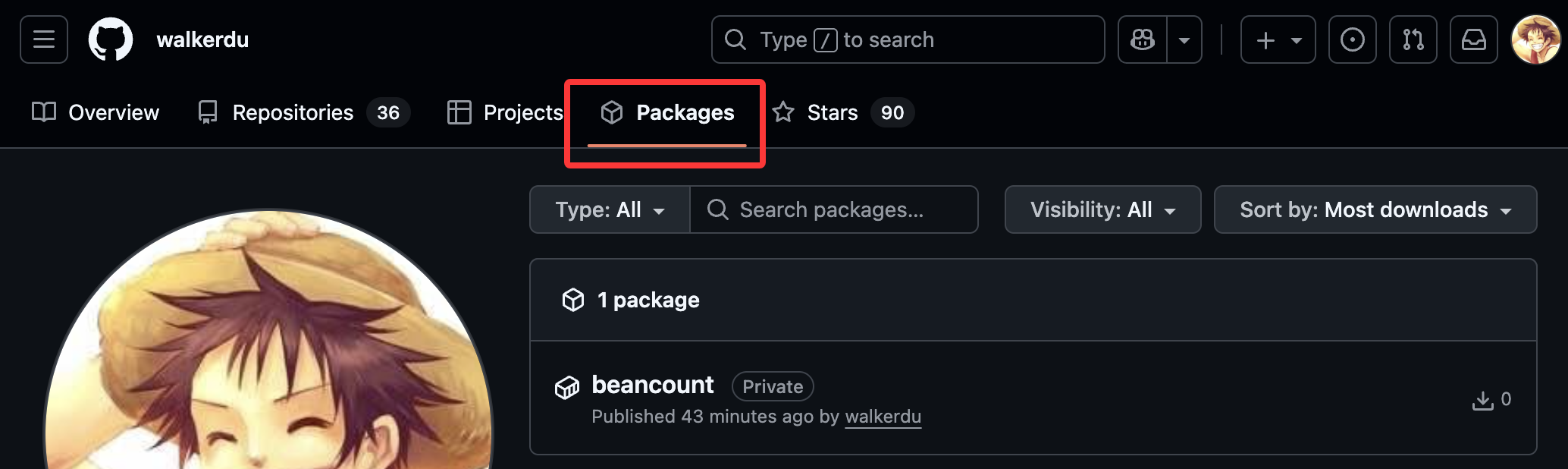
Task: Click the walkerdu publisher link
Action: coord(883,417)
